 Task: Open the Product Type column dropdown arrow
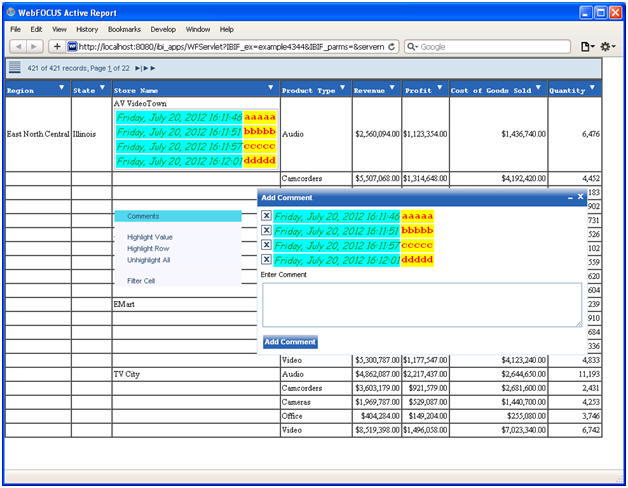[x=342, y=87]
